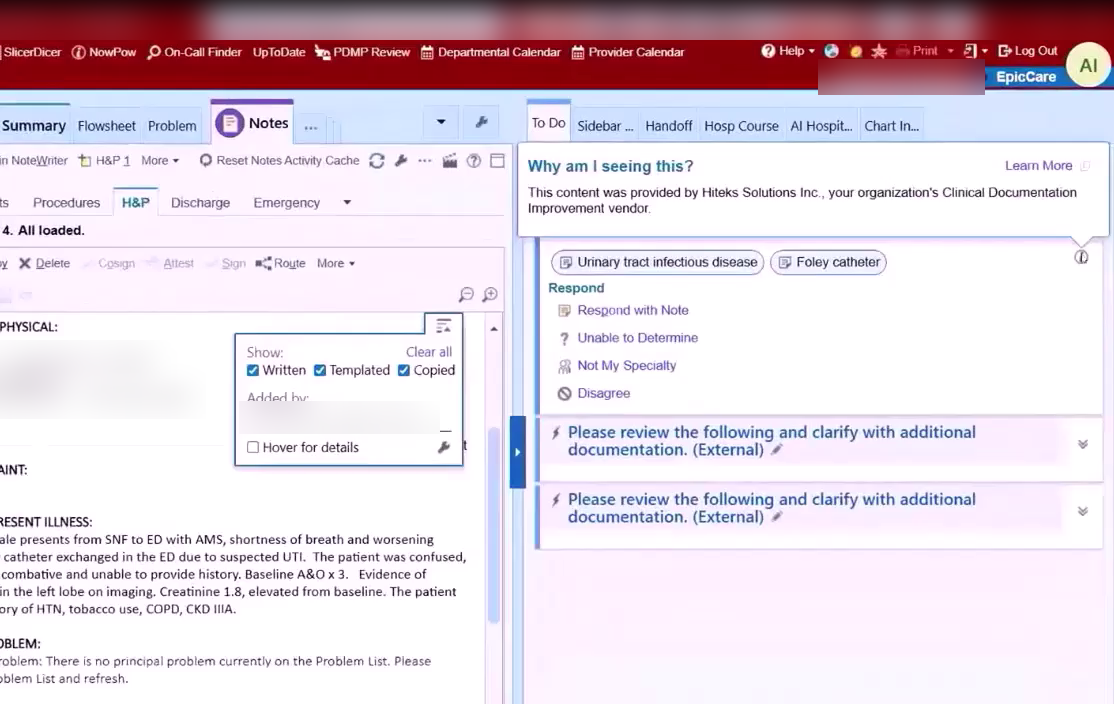
Task: Open the Provider Calendar
Action: coord(628,52)
